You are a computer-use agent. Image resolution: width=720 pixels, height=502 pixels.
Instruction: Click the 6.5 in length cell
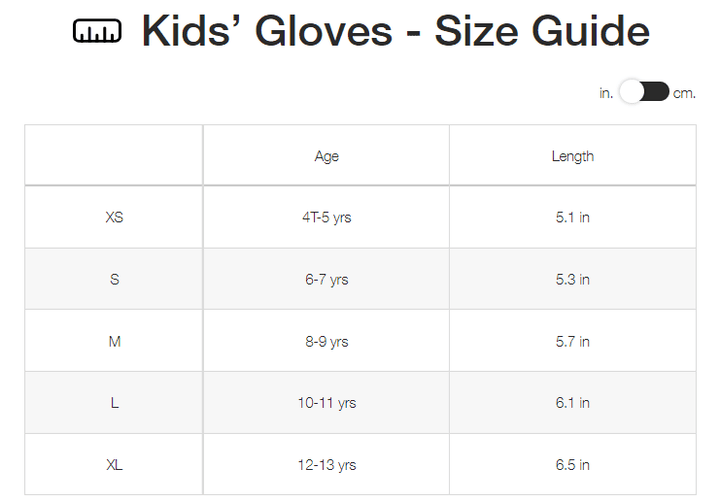tap(572, 465)
